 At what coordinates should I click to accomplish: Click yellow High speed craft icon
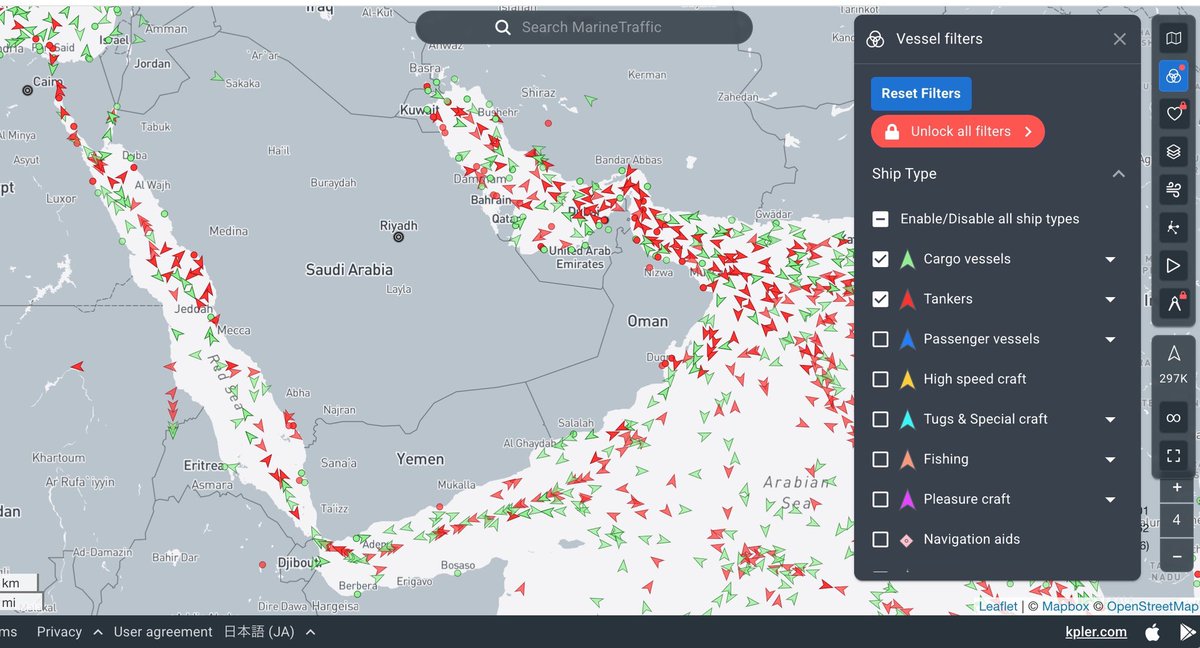(907, 379)
